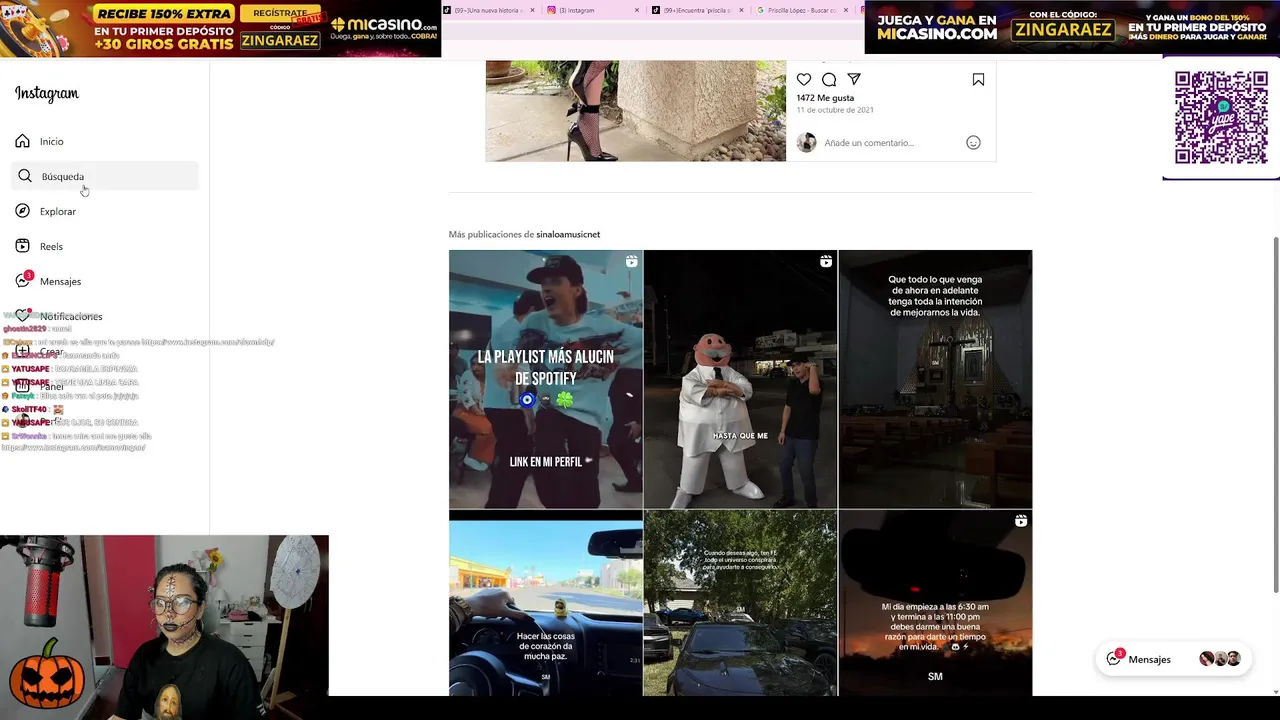Open the 'Cuando deseas algo' car post
This screenshot has height=720, width=1280.
click(x=740, y=603)
